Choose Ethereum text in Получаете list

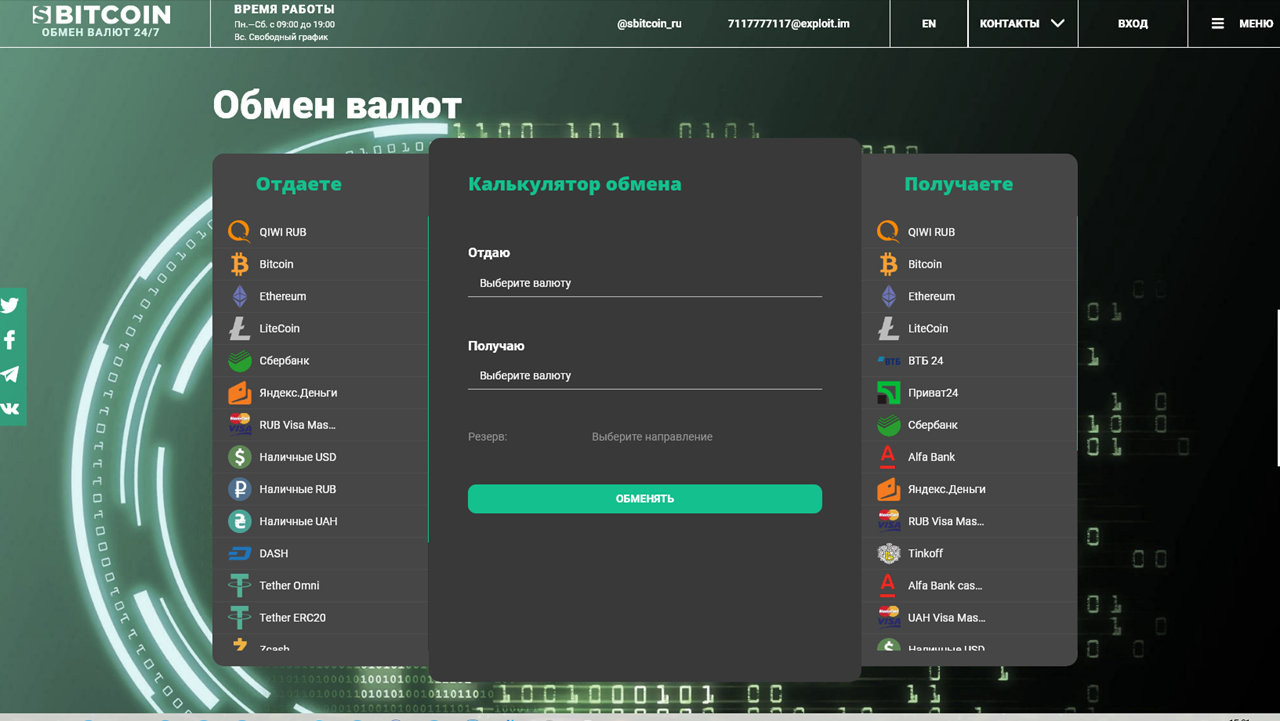pos(931,296)
